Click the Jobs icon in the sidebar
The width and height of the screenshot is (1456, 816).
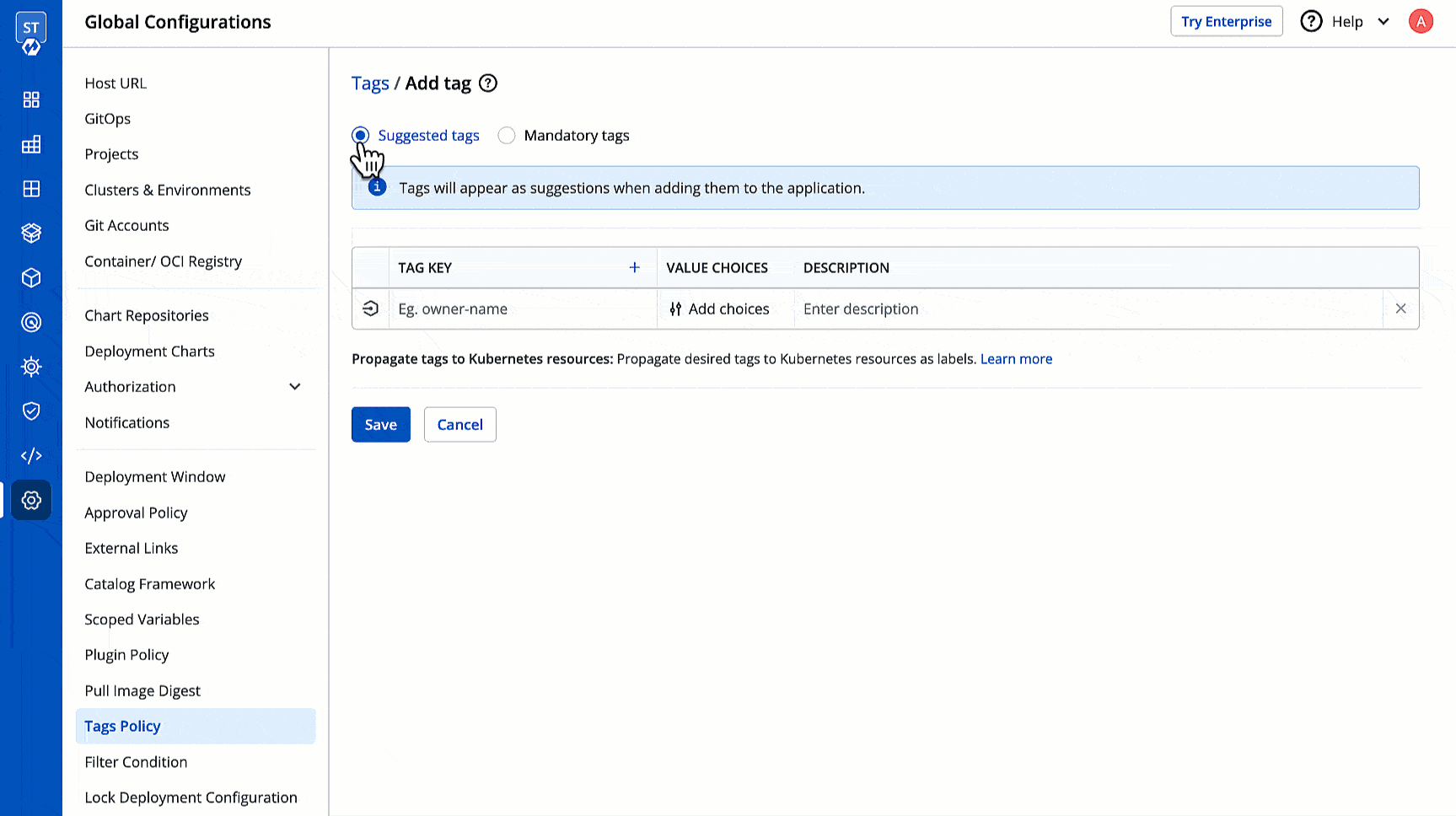tap(31, 144)
